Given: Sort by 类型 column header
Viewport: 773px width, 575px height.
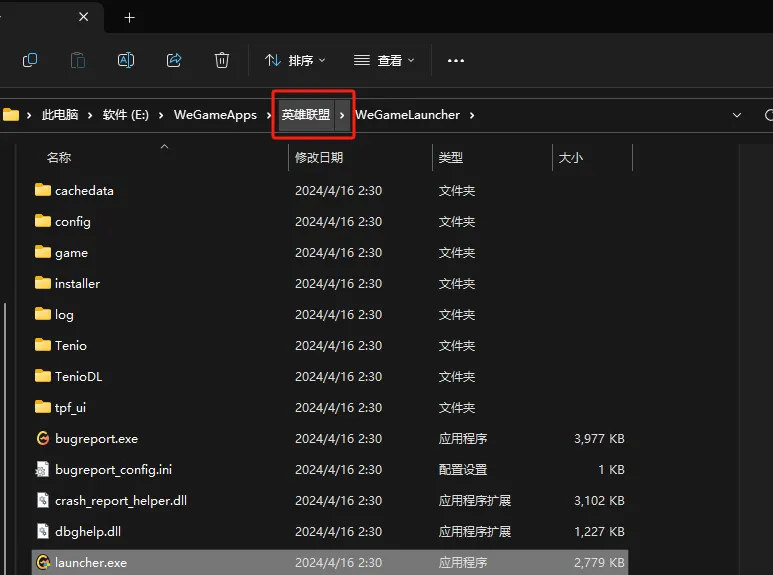Looking at the screenshot, I should pos(451,158).
